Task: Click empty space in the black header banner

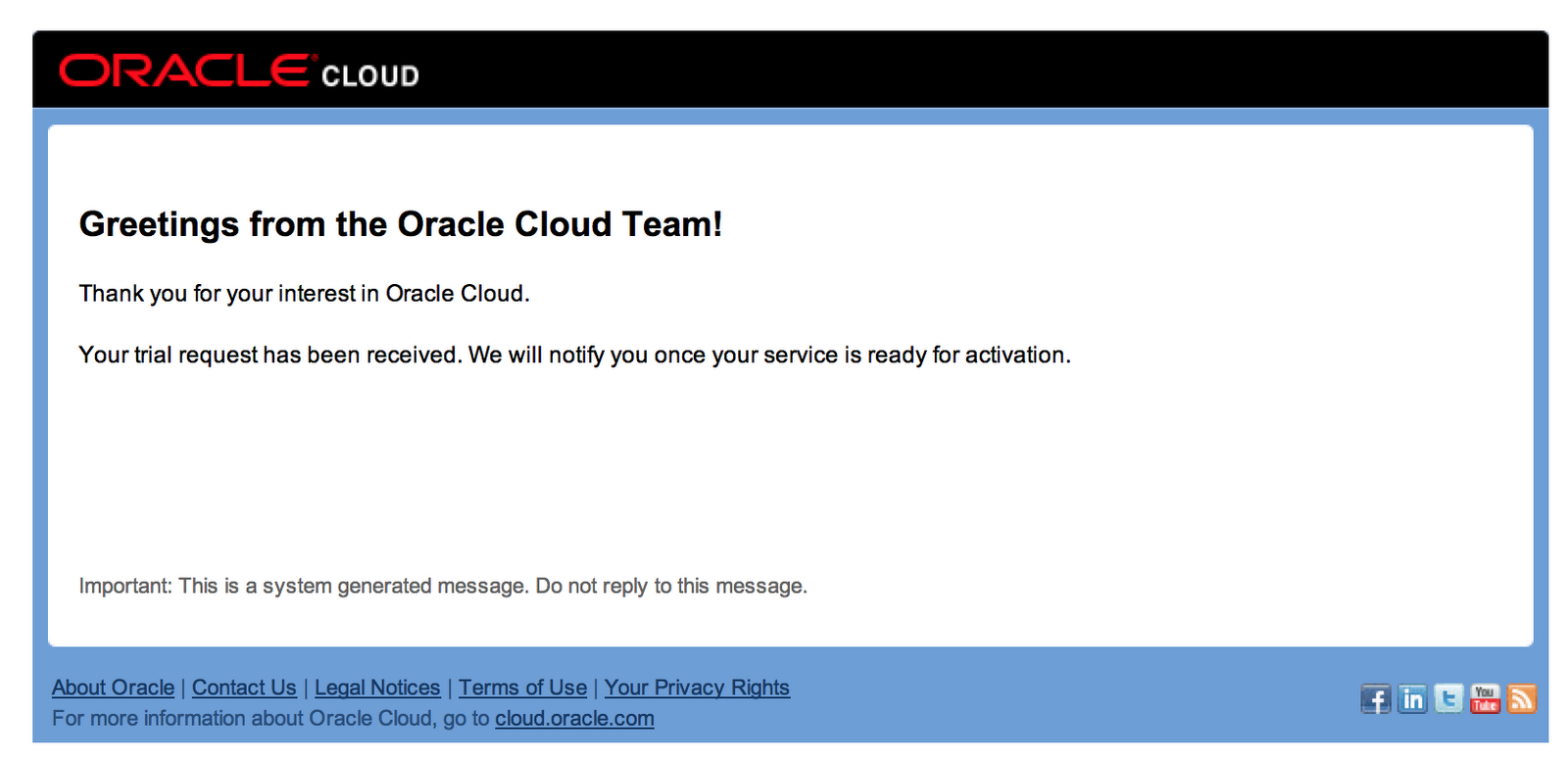Action: [x=980, y=71]
